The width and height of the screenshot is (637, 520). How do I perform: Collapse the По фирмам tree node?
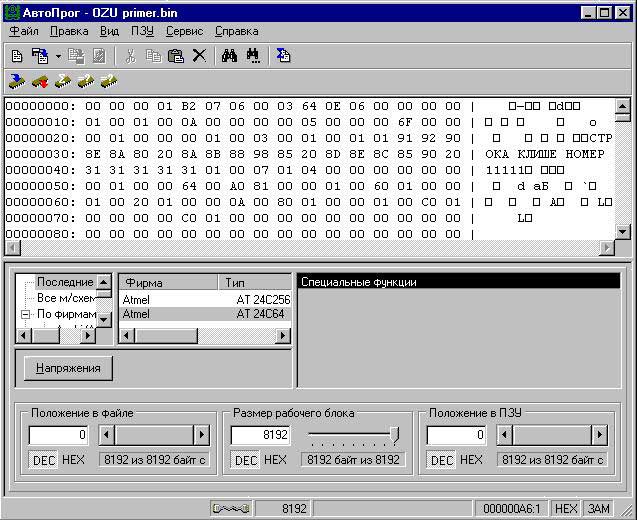click(27, 314)
